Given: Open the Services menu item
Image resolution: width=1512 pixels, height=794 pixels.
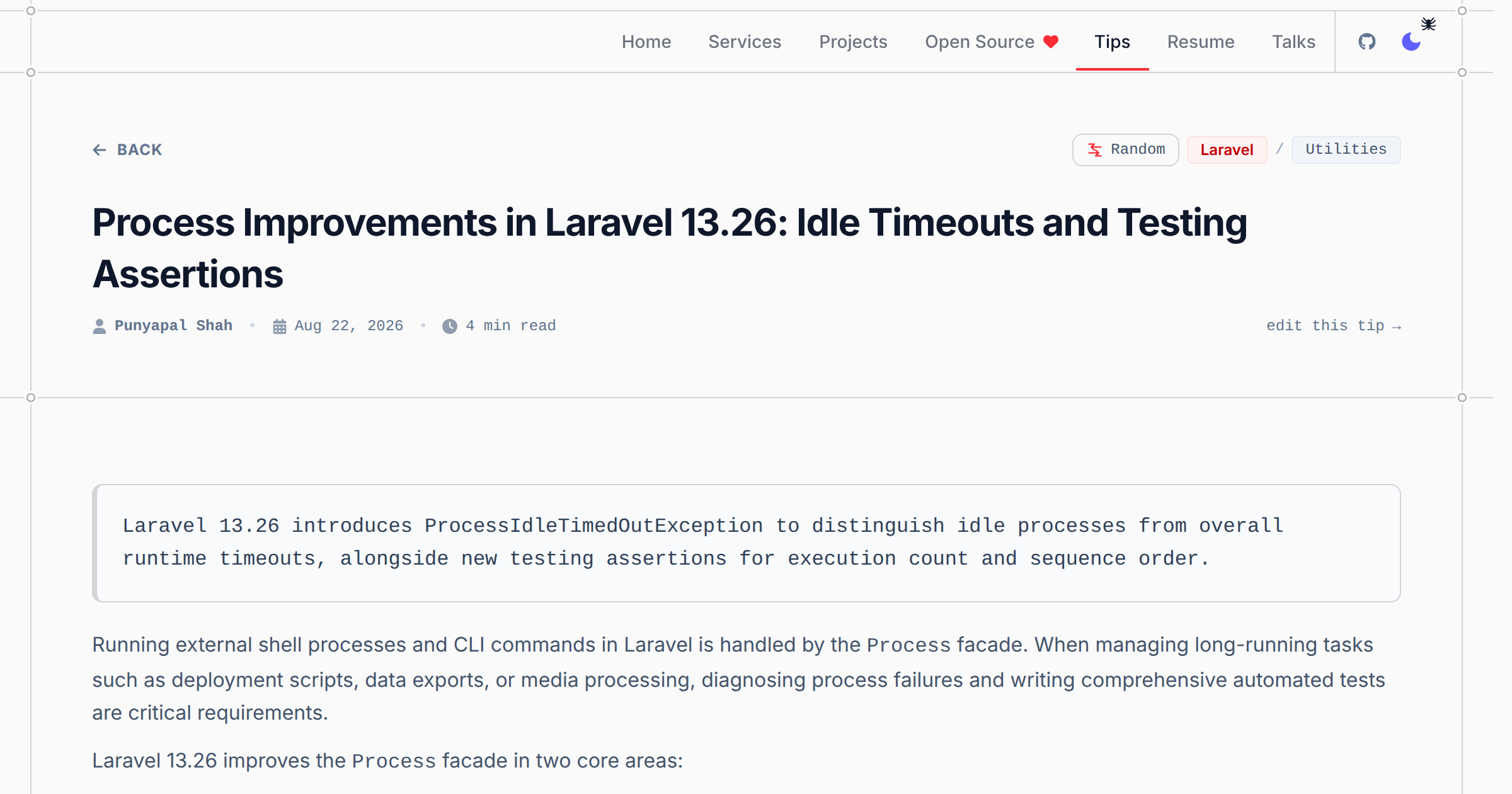Looking at the screenshot, I should (745, 42).
